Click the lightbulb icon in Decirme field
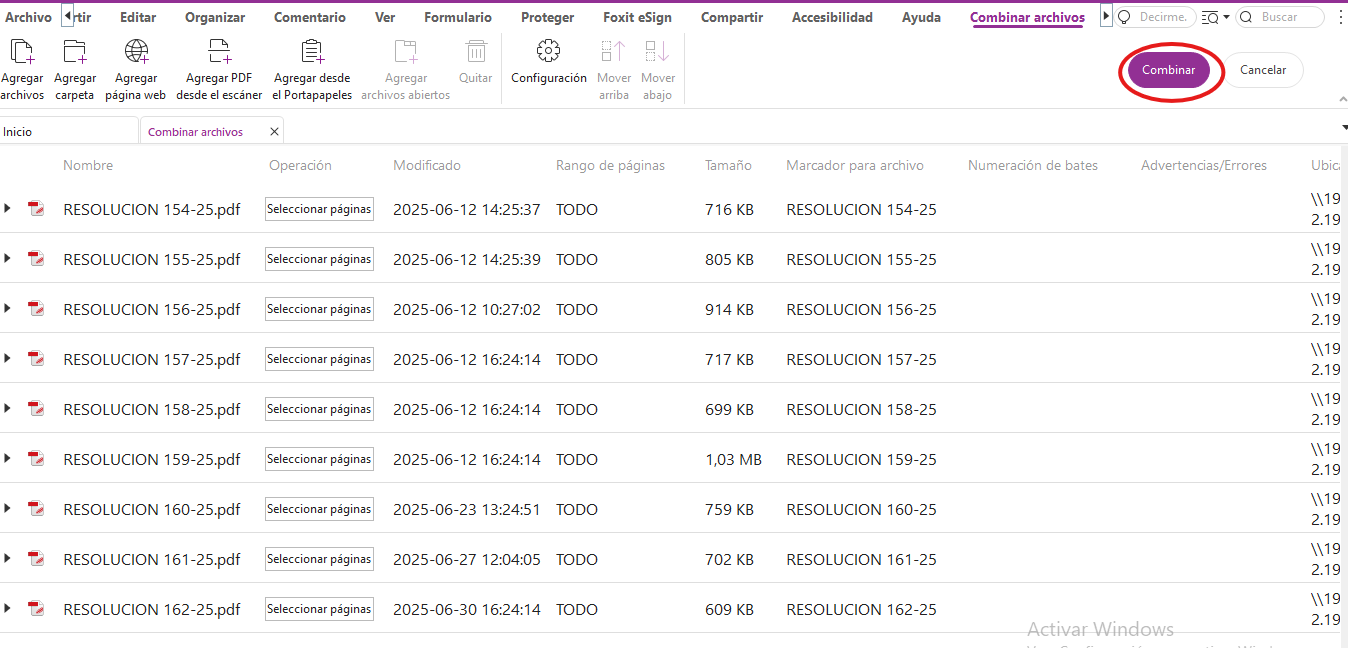This screenshot has height=648, width=1348. tap(1125, 17)
